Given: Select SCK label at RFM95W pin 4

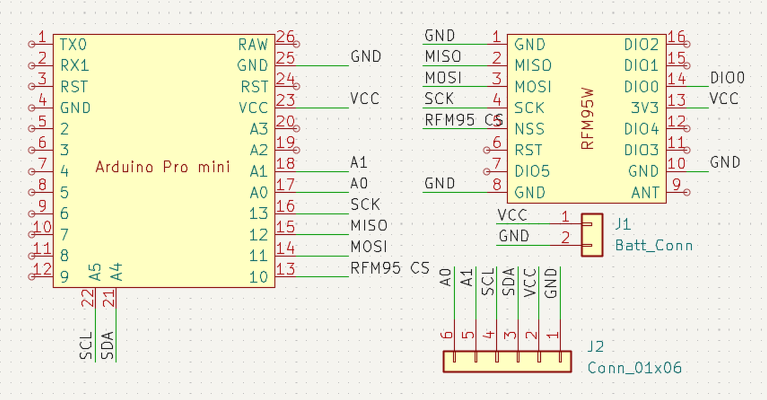Looking at the screenshot, I should pyautogui.click(x=439, y=99).
